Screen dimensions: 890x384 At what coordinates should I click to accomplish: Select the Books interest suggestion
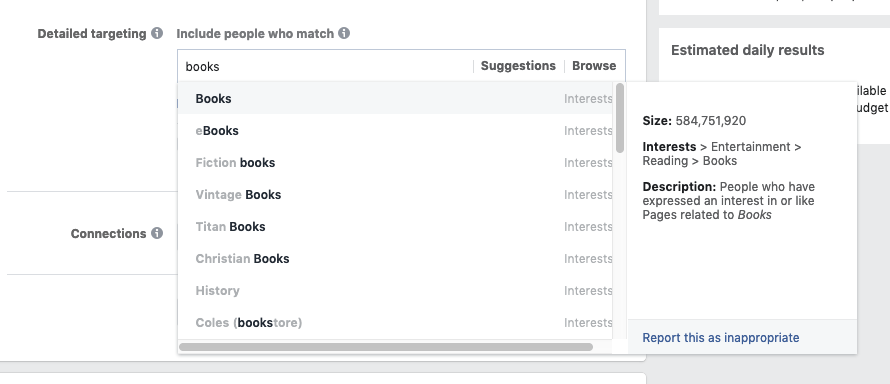click(396, 98)
